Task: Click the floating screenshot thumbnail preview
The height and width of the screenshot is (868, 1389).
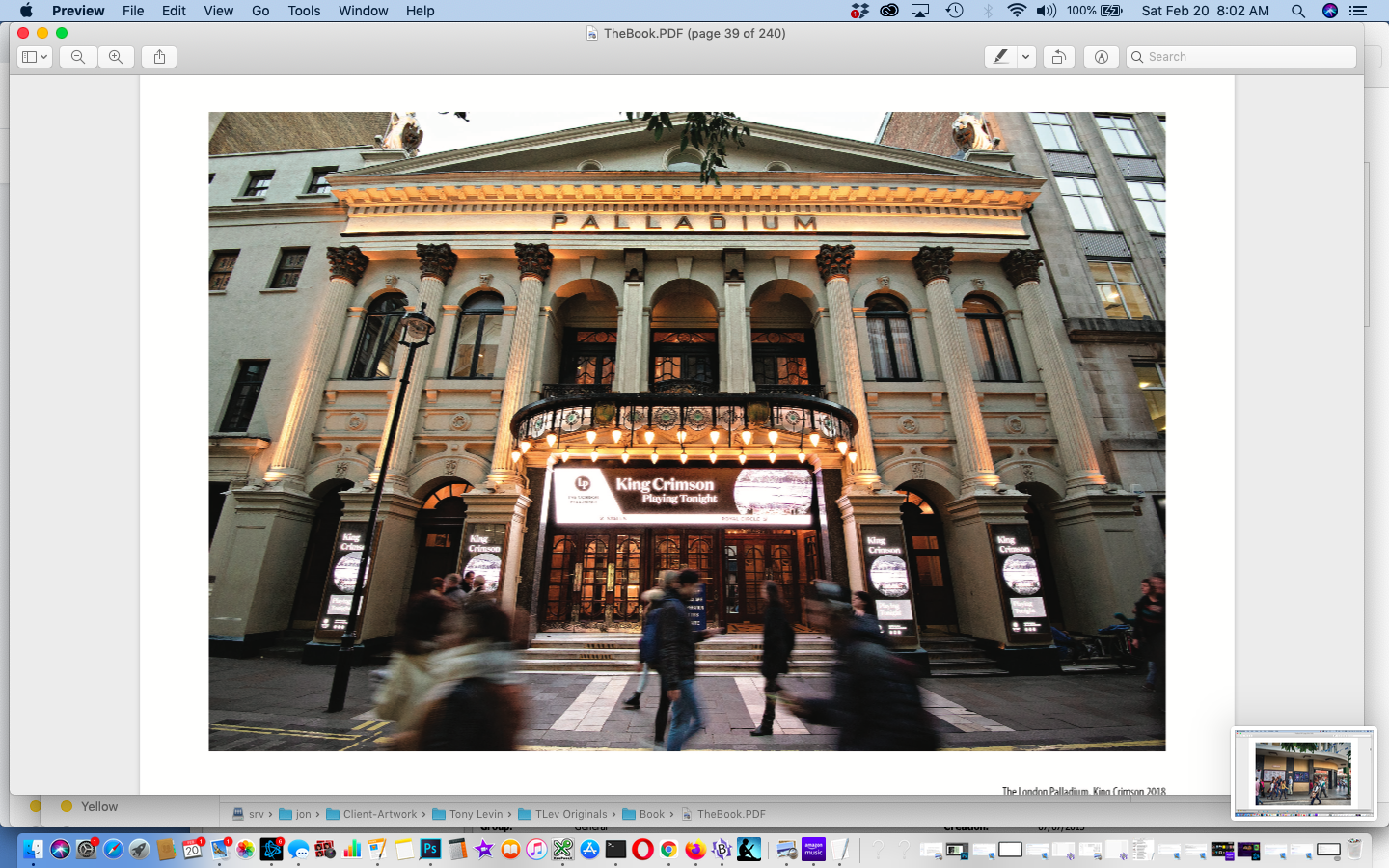Action: point(1303,773)
